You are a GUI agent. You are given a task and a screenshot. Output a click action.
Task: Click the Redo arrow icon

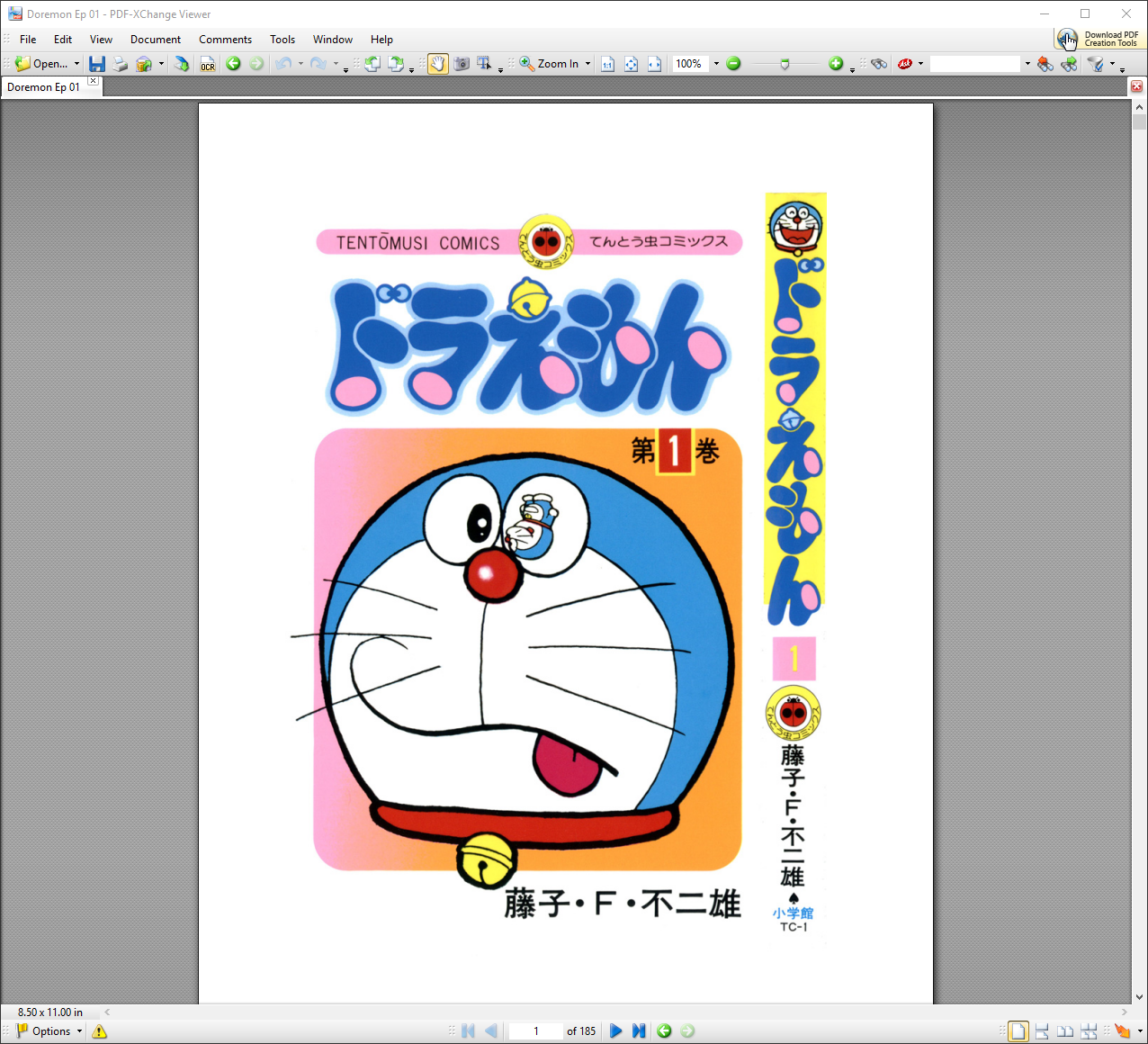(318, 64)
